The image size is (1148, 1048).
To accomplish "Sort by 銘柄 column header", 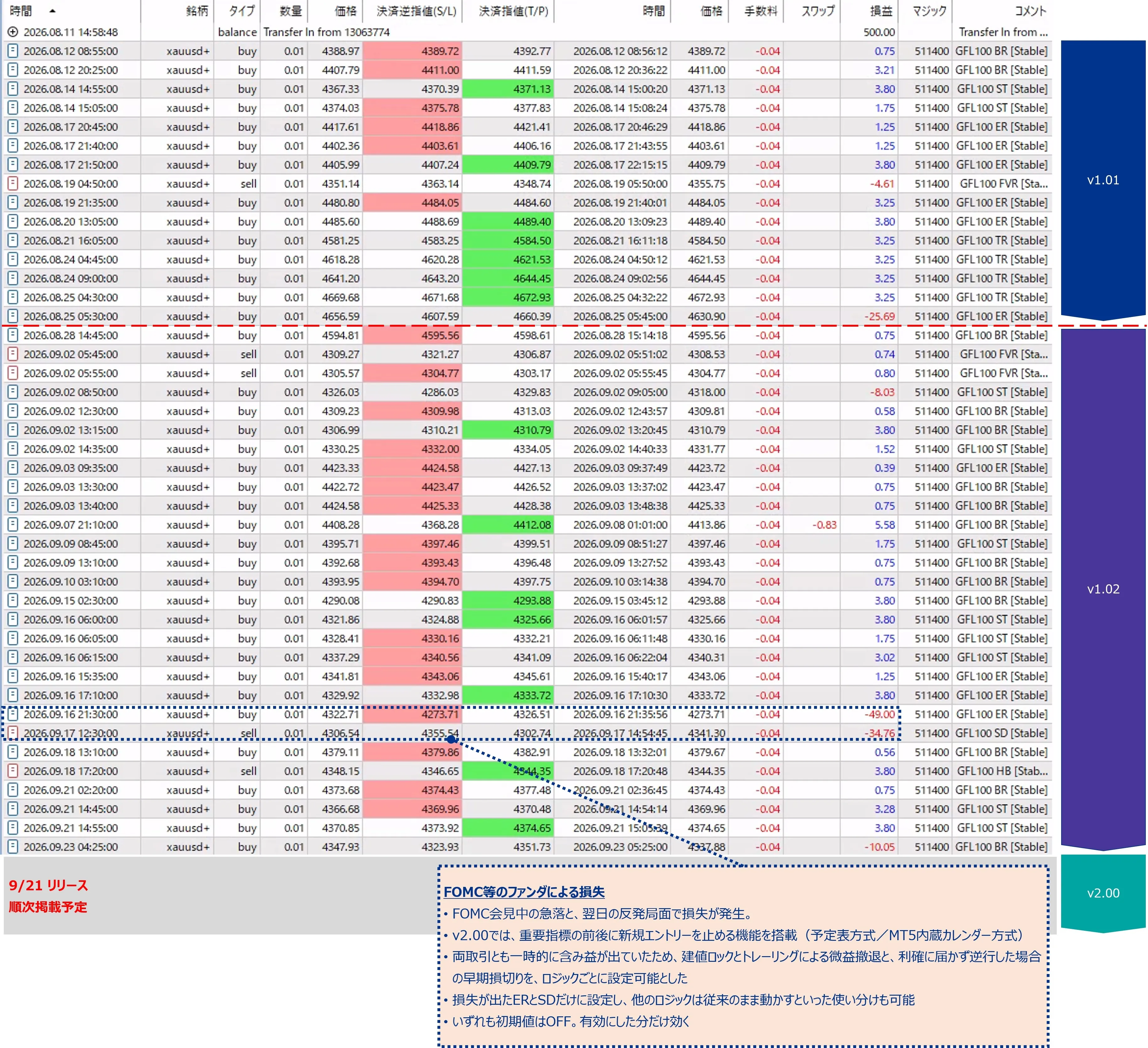I will pyautogui.click(x=197, y=11).
